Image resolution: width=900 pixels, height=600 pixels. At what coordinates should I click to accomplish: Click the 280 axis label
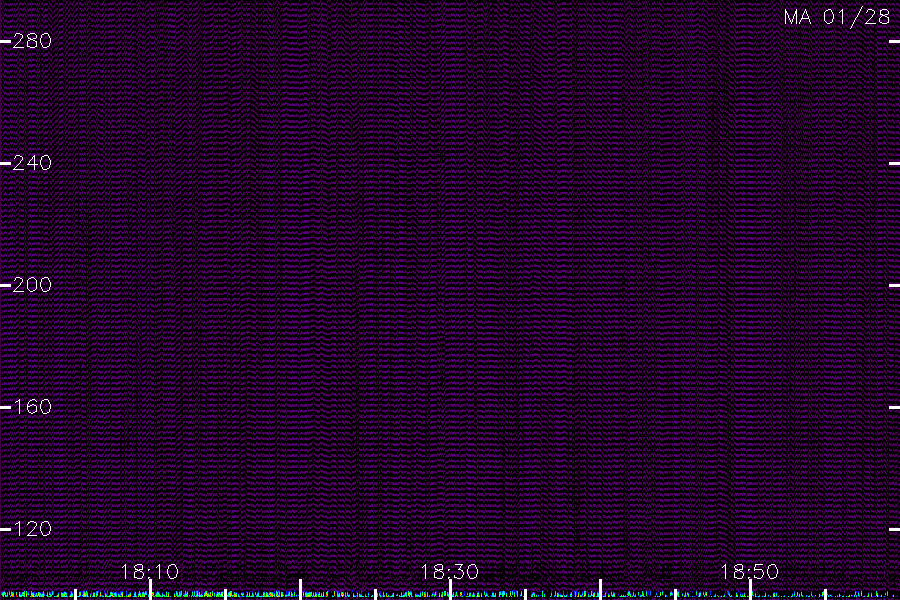[x=32, y=41]
